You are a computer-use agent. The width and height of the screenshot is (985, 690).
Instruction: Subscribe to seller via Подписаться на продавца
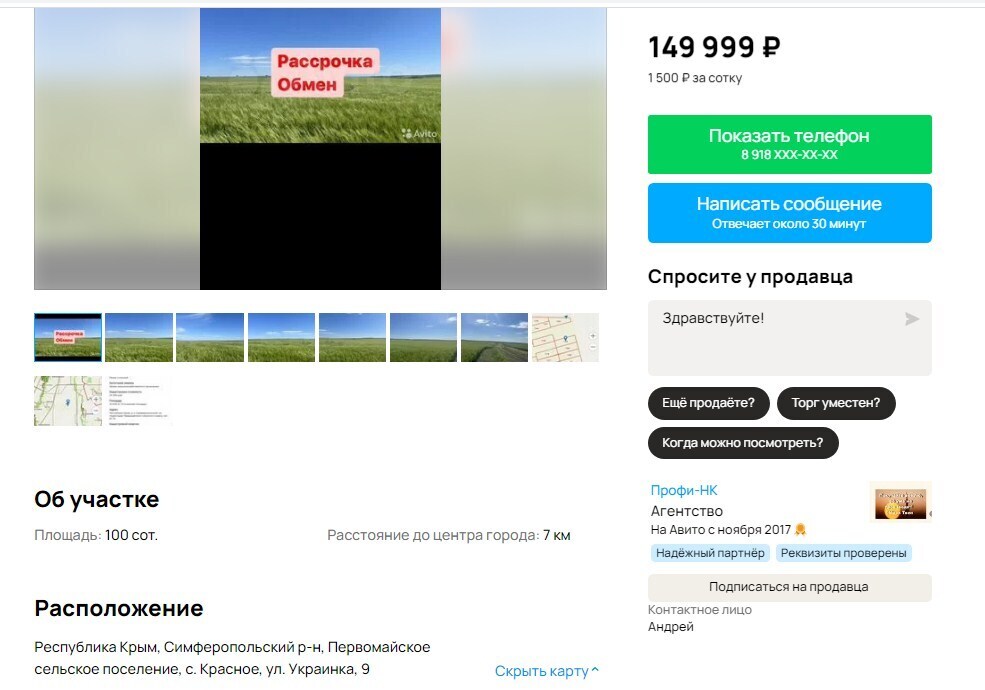coord(790,587)
